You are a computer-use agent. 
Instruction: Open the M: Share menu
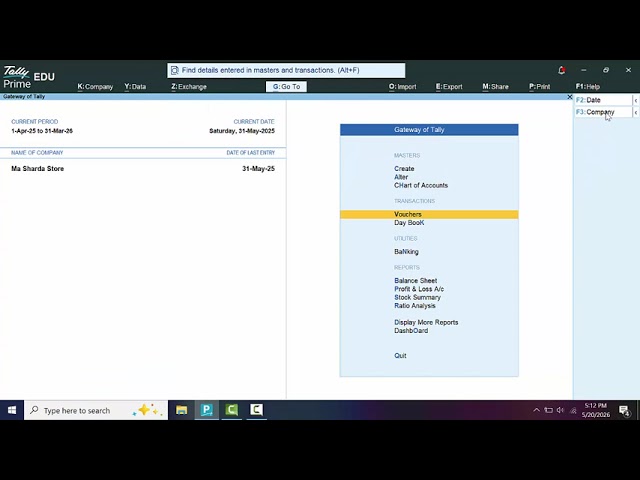point(496,87)
